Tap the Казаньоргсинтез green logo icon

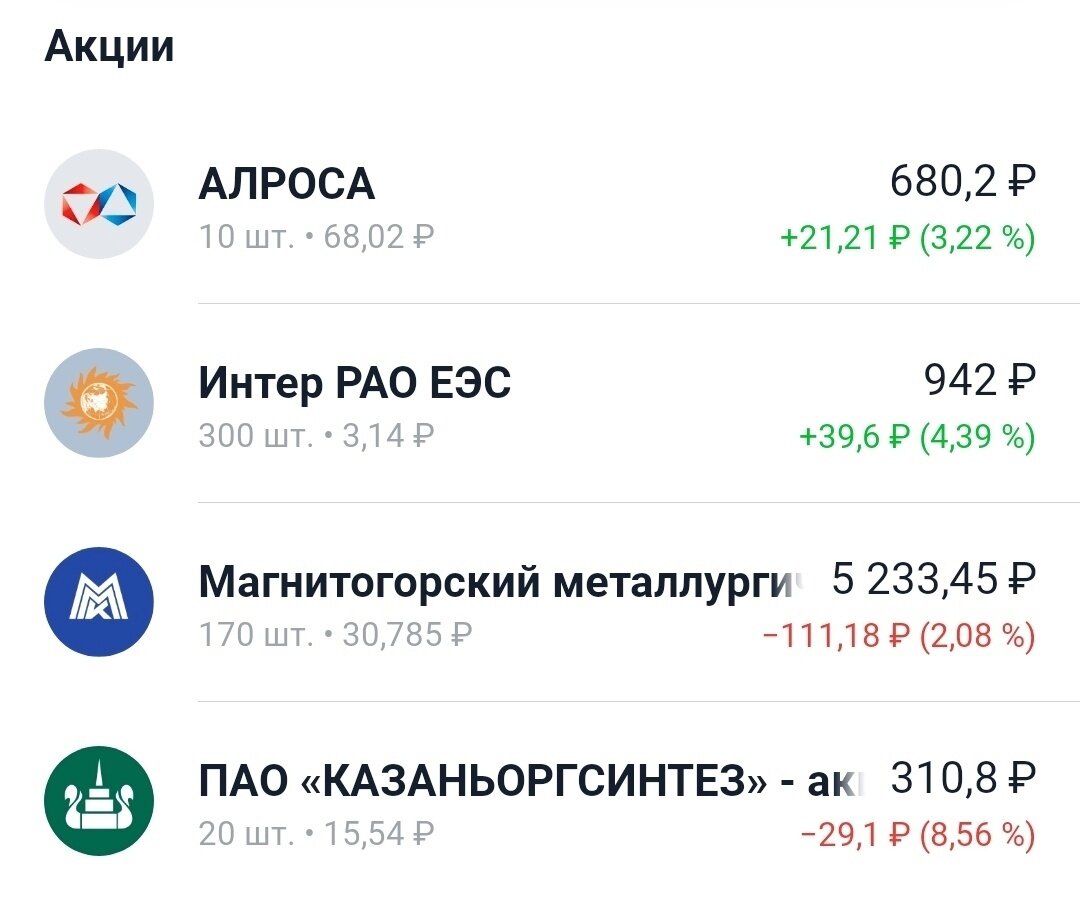(99, 800)
